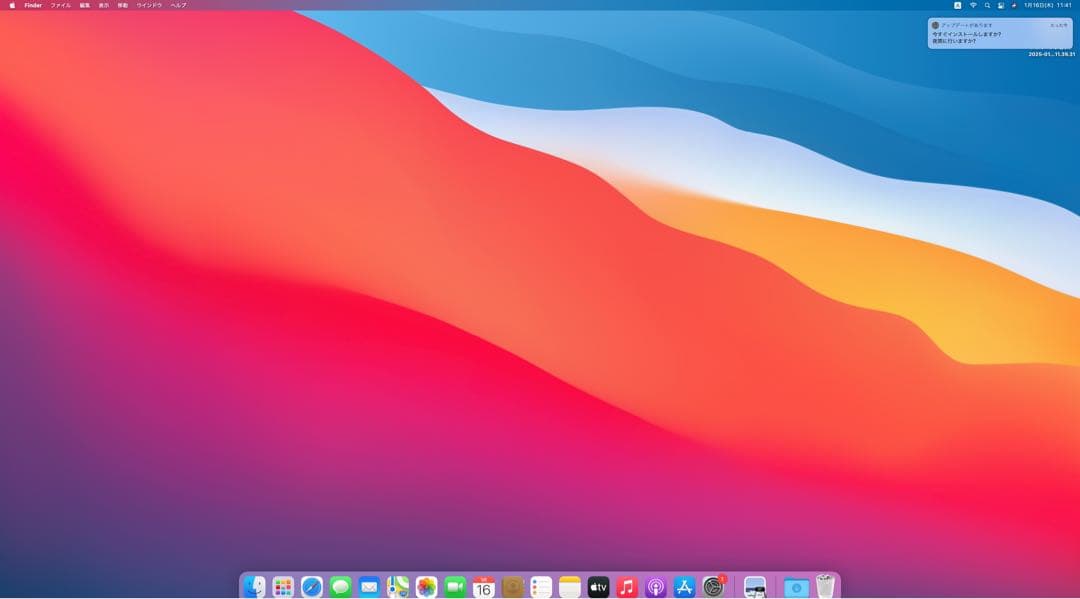Open Safari from the Dock
Image resolution: width=1080 pixels, height=599 pixels.
[x=311, y=588]
